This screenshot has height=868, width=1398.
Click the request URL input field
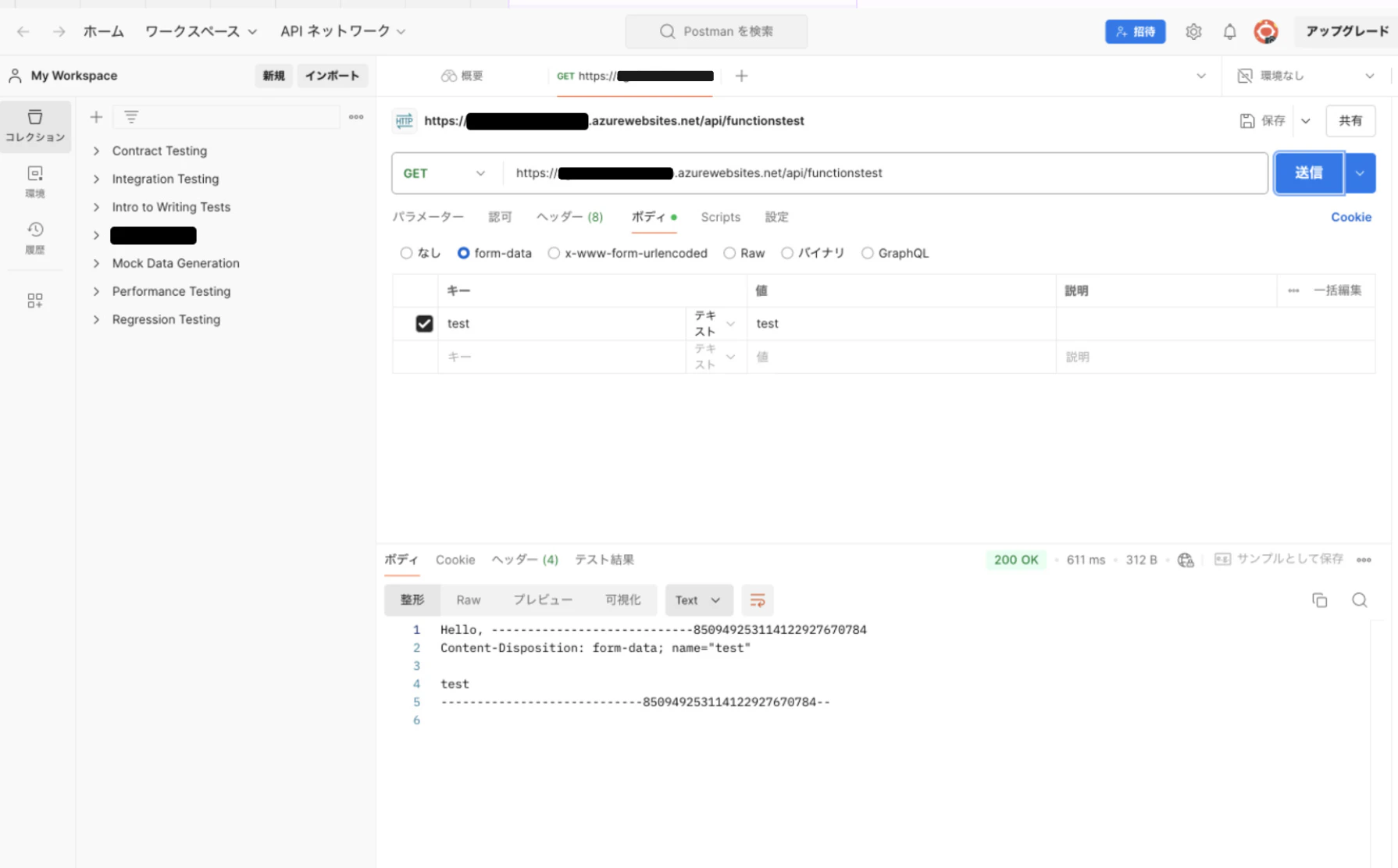884,173
